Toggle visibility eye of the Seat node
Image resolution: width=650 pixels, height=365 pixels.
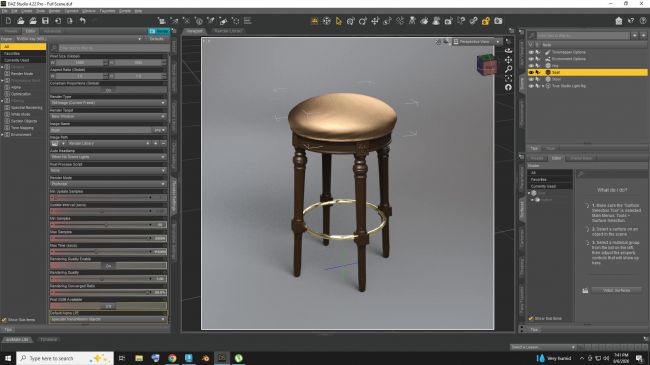pos(531,72)
